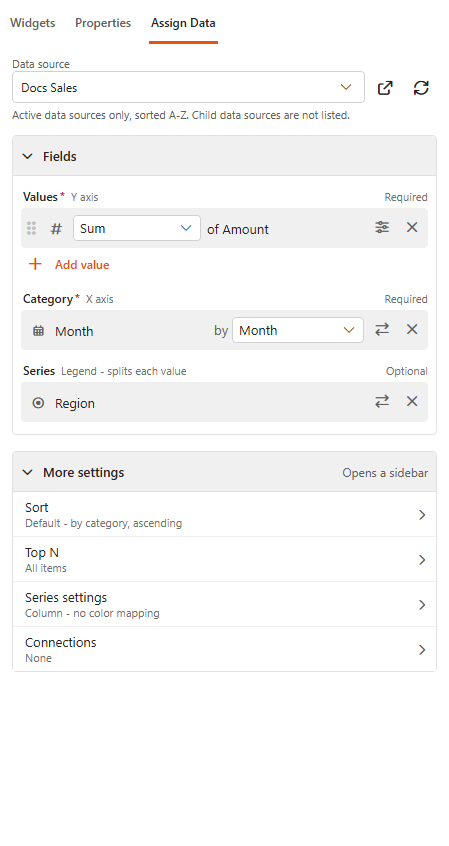
Task: Select the Assign Data tab
Action: 183,23
